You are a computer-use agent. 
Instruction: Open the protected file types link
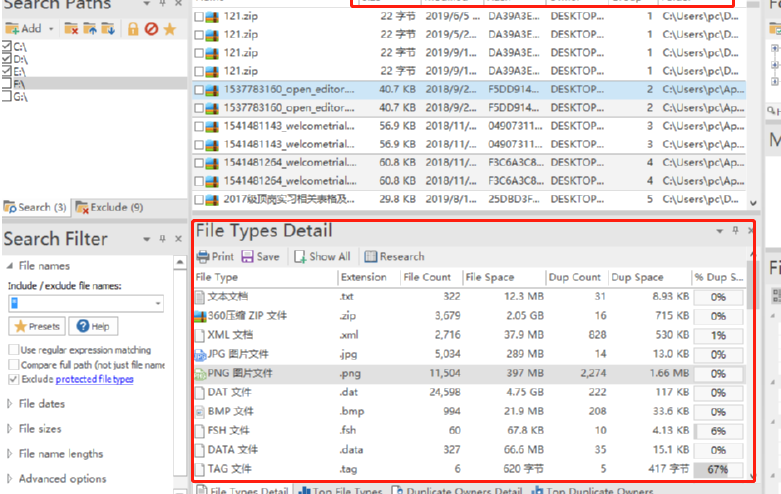click(x=95, y=379)
